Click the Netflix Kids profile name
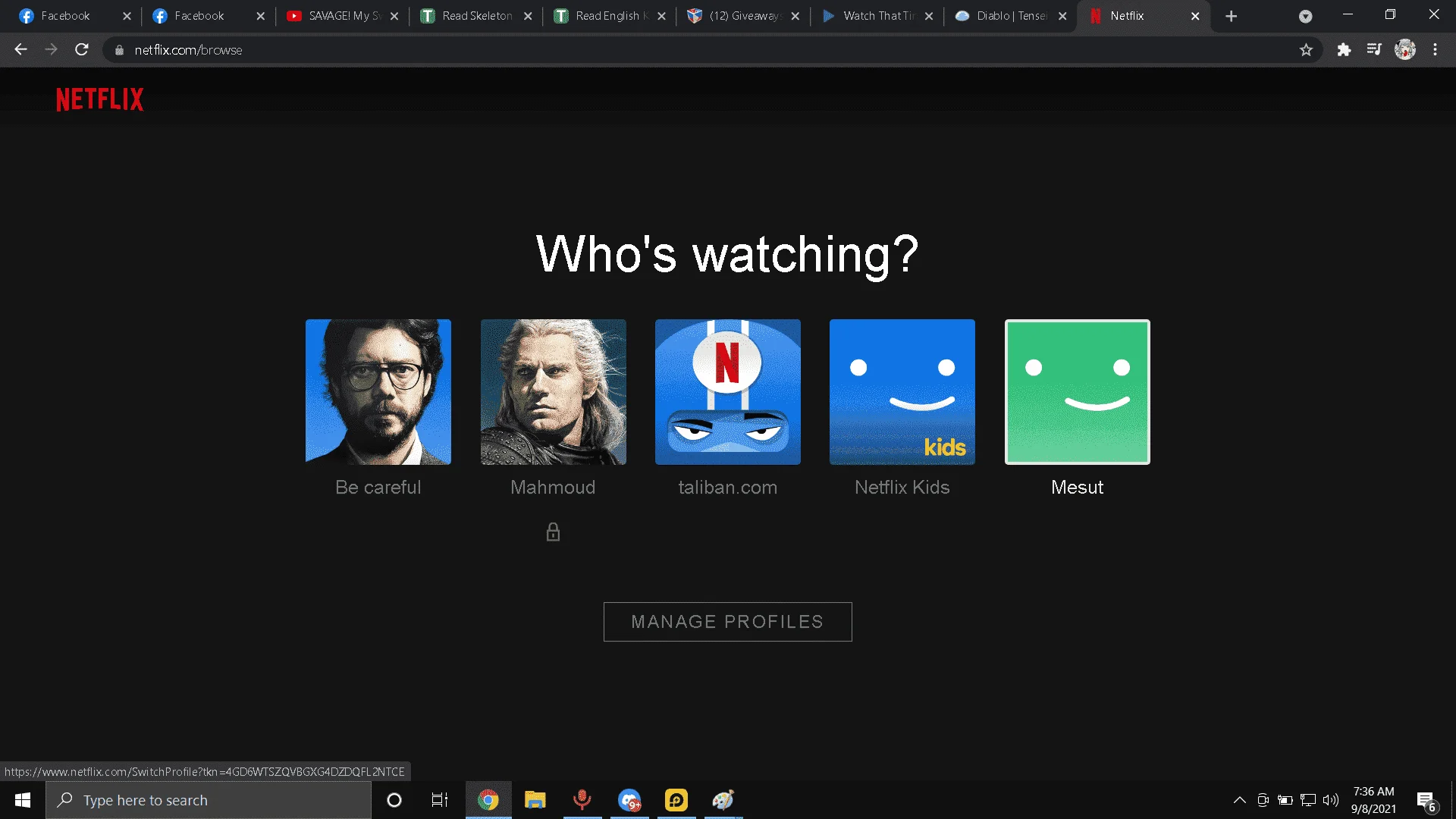This screenshot has width=1456, height=819. pos(902,488)
